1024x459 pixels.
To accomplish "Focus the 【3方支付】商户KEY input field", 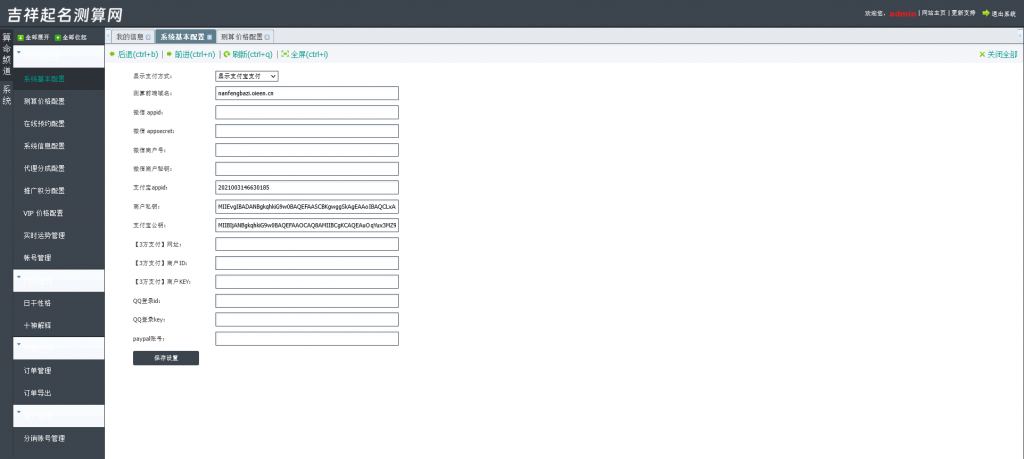I will (x=307, y=282).
